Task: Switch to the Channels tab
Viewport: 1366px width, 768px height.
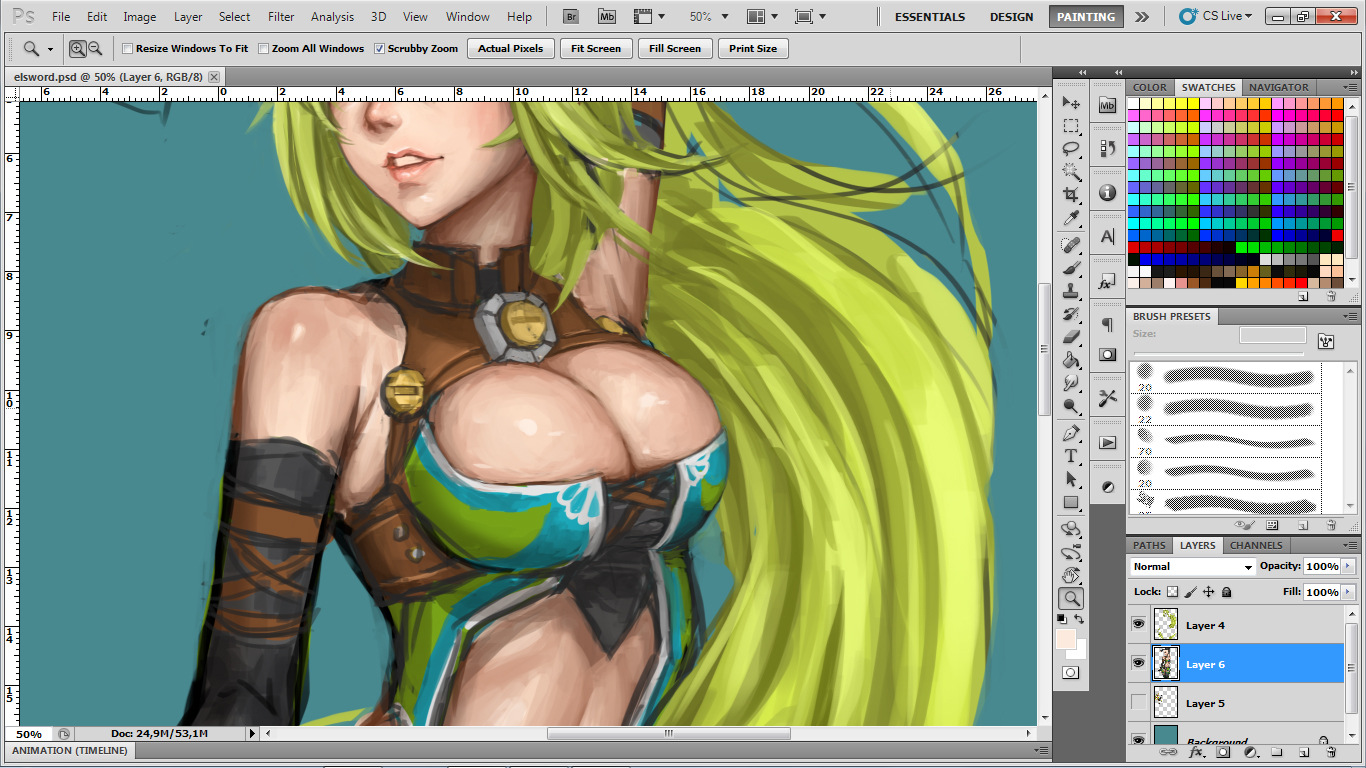Action: tap(1256, 546)
